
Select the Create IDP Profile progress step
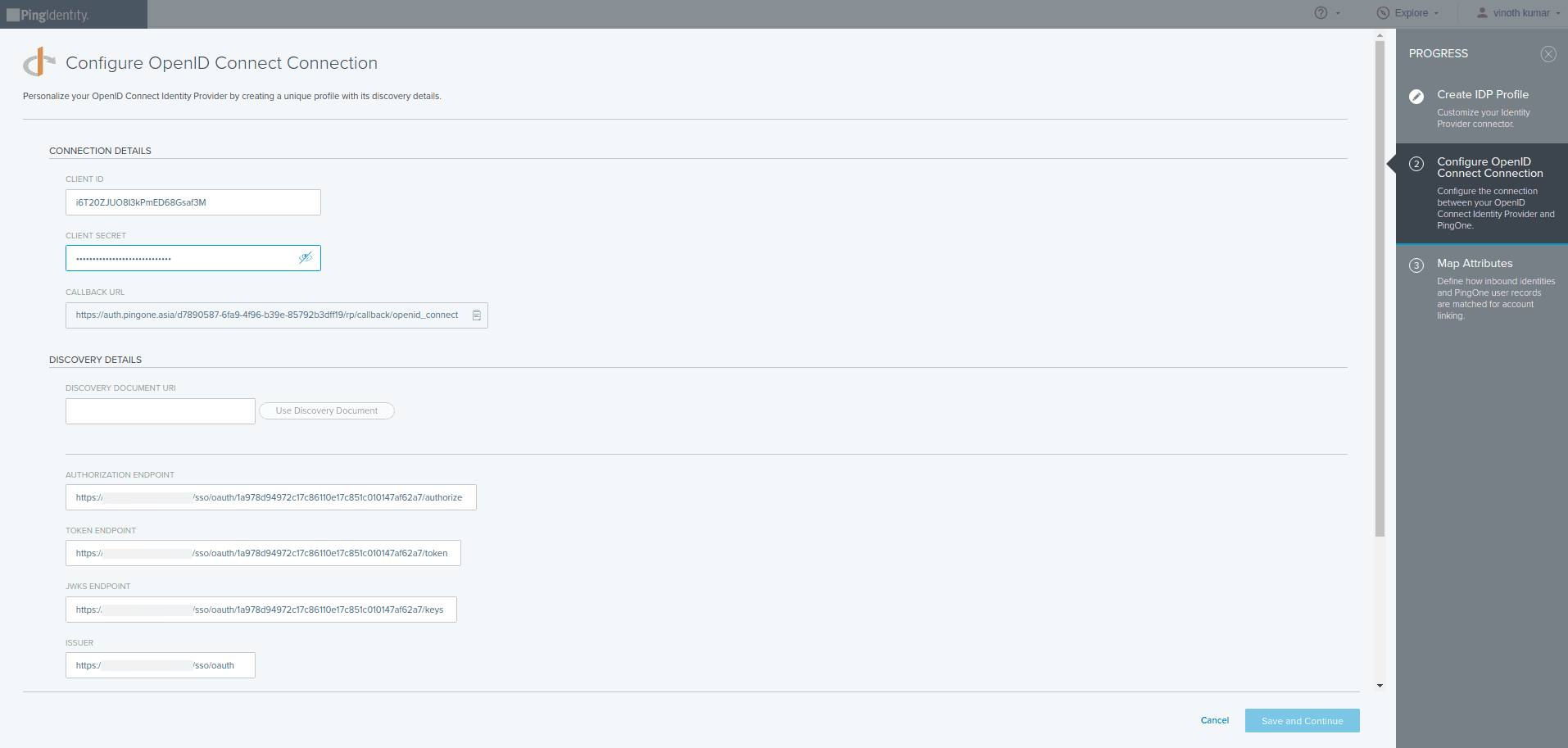tap(1482, 94)
